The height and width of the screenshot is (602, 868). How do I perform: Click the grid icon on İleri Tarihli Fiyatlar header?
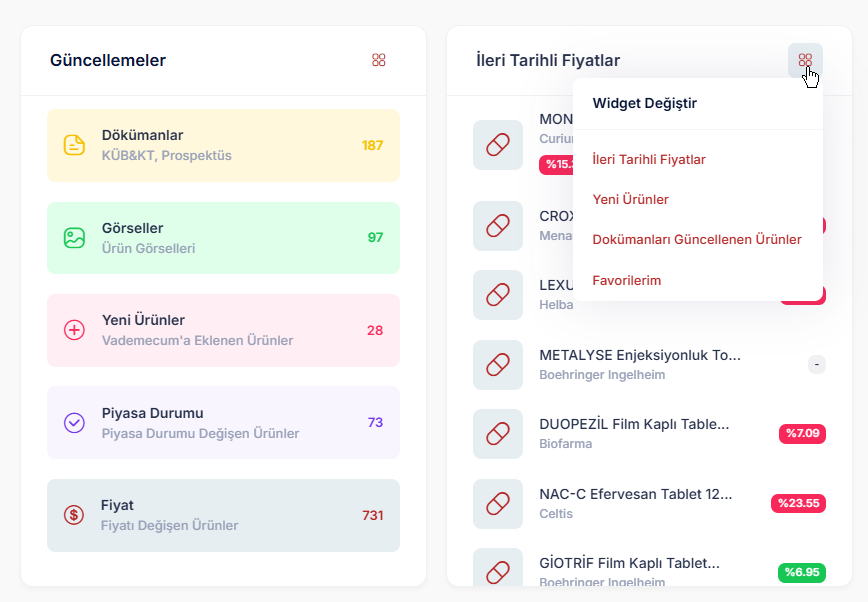(805, 61)
